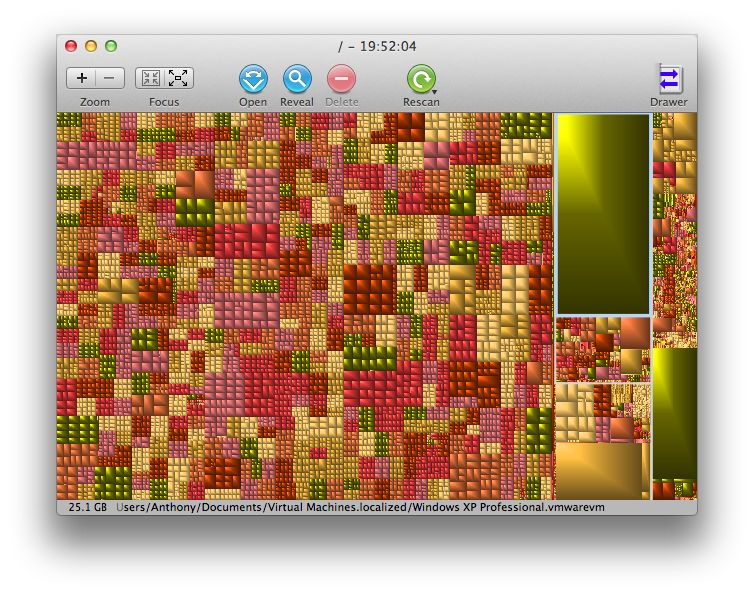
Task: Select the large golden block at bottom right
Action: tap(599, 471)
